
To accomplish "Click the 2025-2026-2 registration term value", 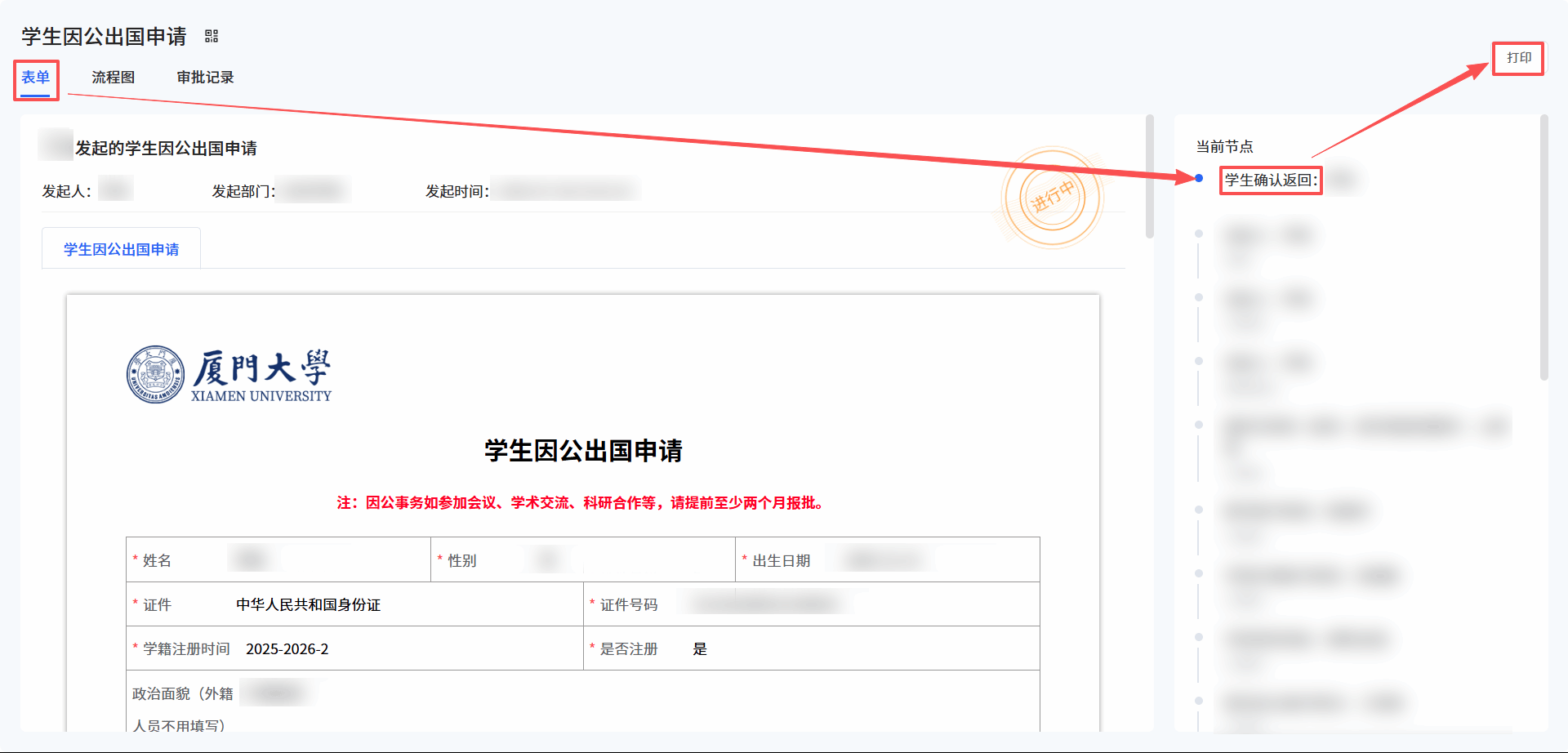I will 287,649.
